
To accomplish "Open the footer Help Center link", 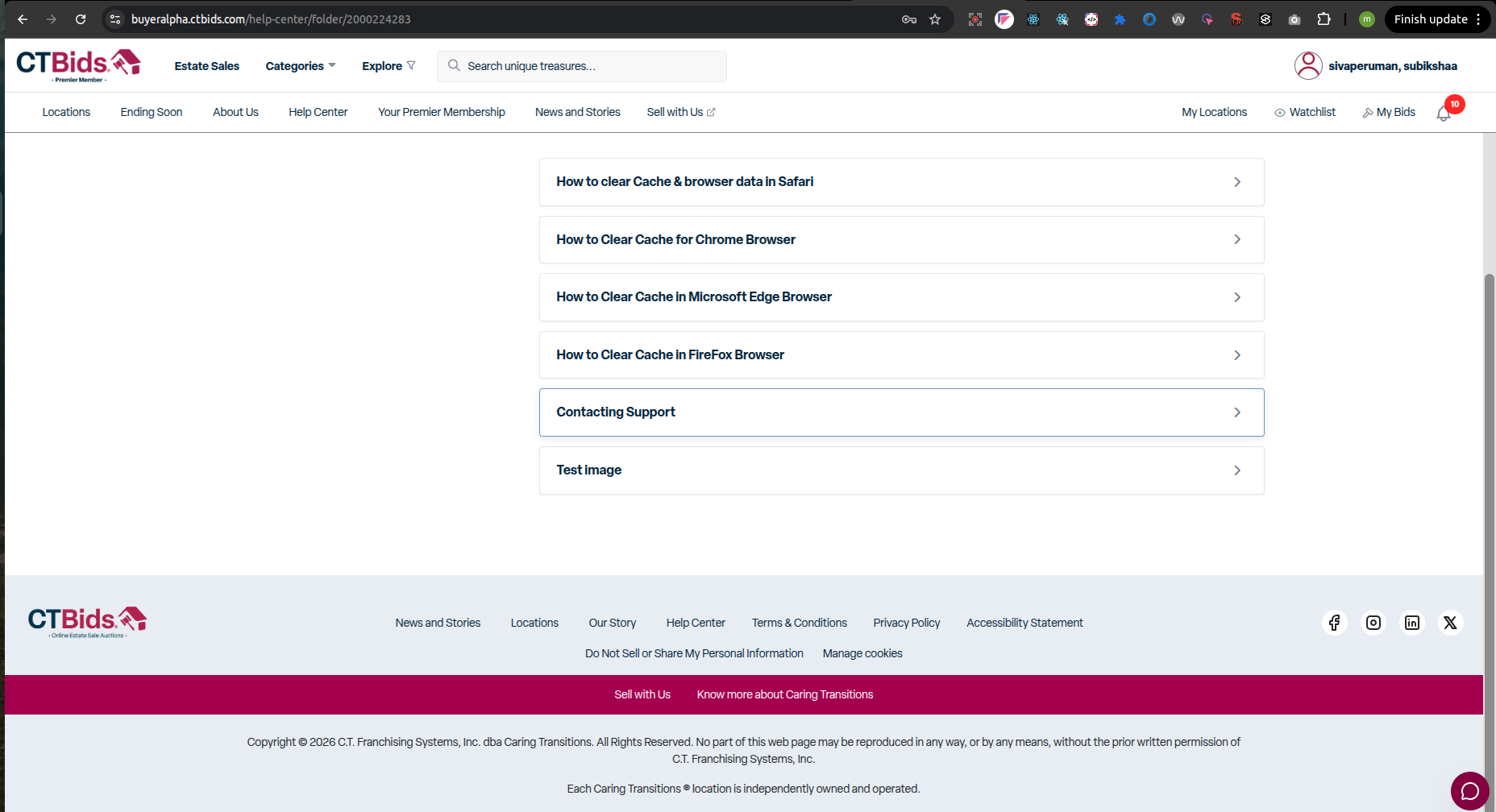I will (x=696, y=623).
